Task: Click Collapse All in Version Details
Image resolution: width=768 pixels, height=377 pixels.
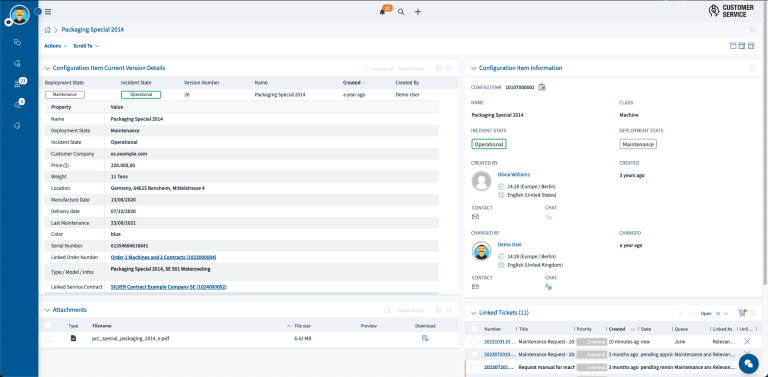Action: 378,69
